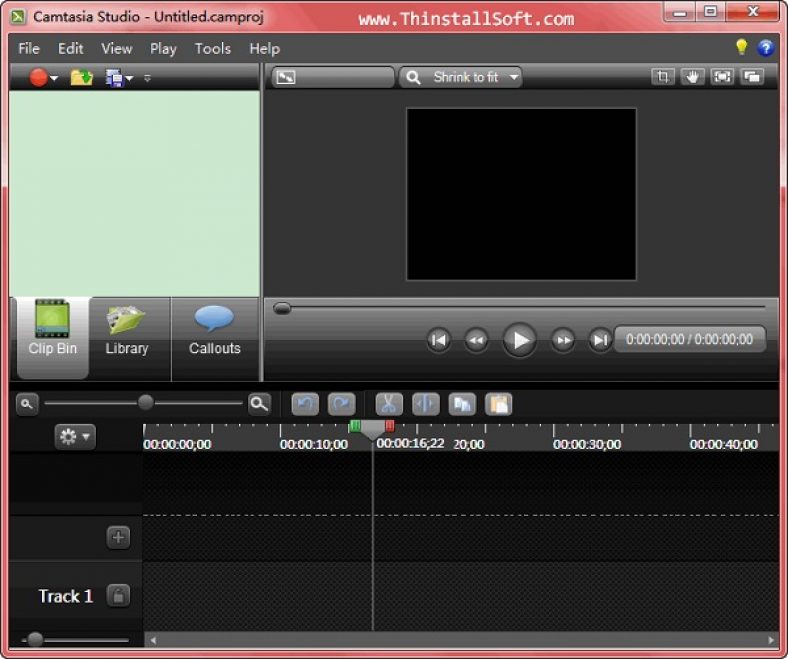Click the timeline zoom slider handle
This screenshot has height=659, width=788.
pos(145,402)
